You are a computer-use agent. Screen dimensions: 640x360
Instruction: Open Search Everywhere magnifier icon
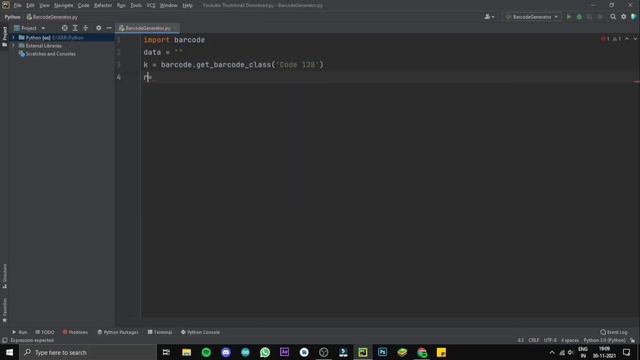(613, 17)
